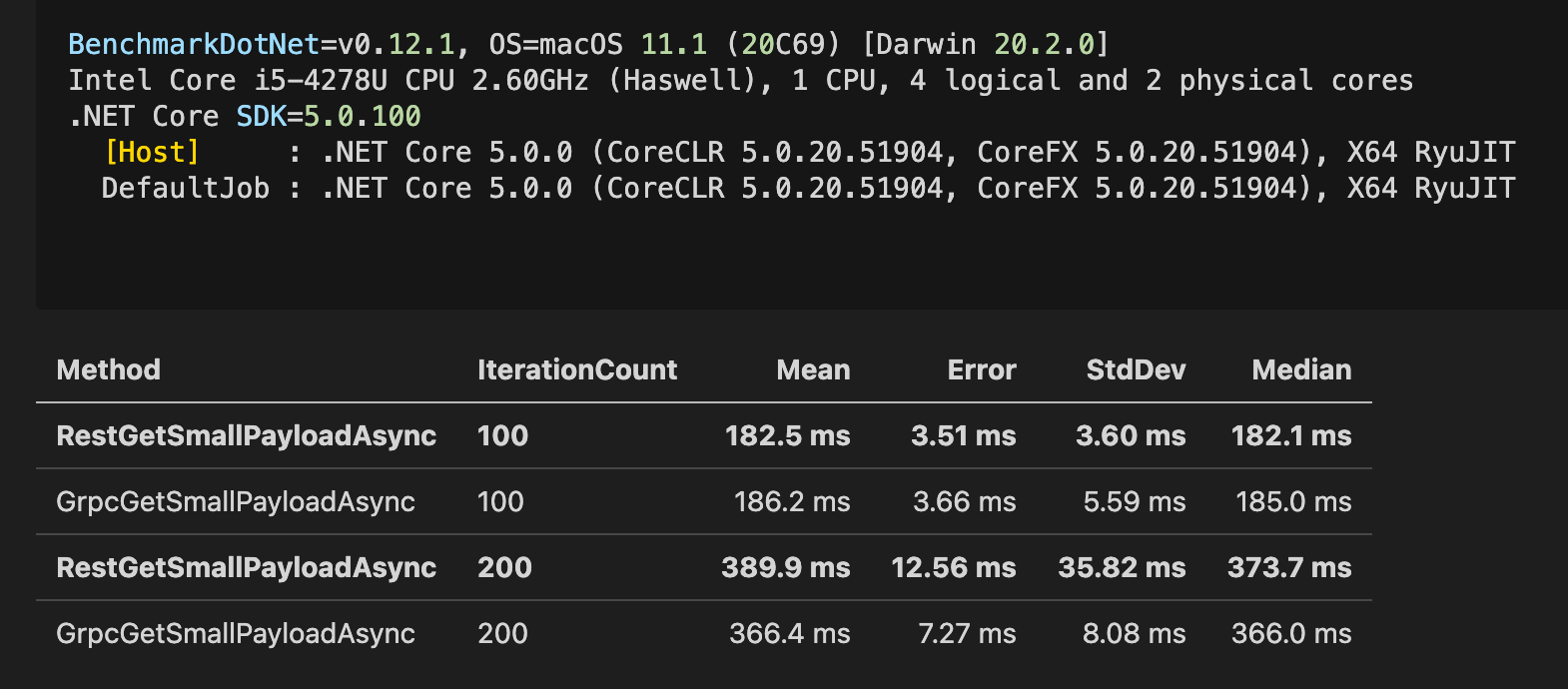Click the SDK keyword in code block

click(x=261, y=116)
